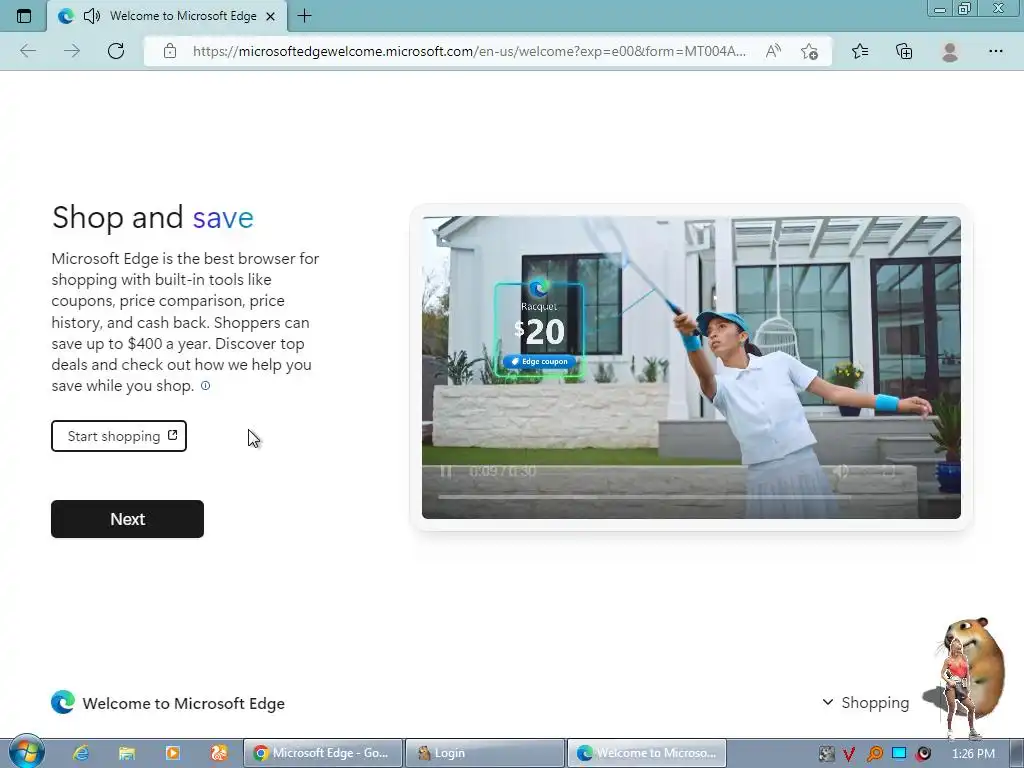Click the red V tray icon
1024x768 pixels.
point(849,754)
